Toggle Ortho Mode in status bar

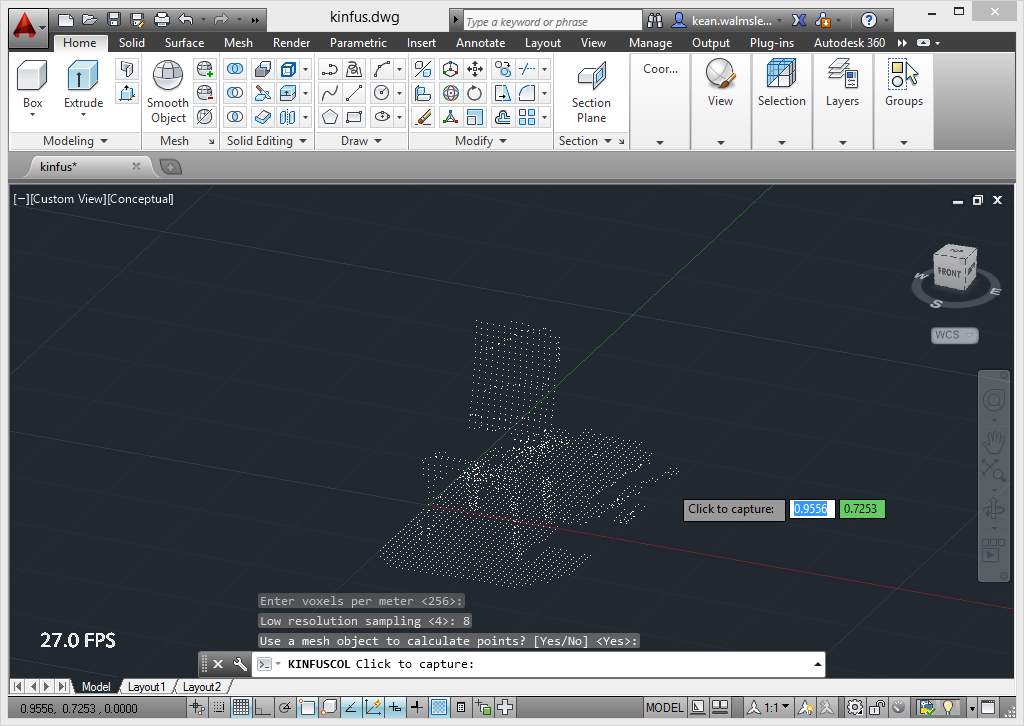[x=262, y=708]
